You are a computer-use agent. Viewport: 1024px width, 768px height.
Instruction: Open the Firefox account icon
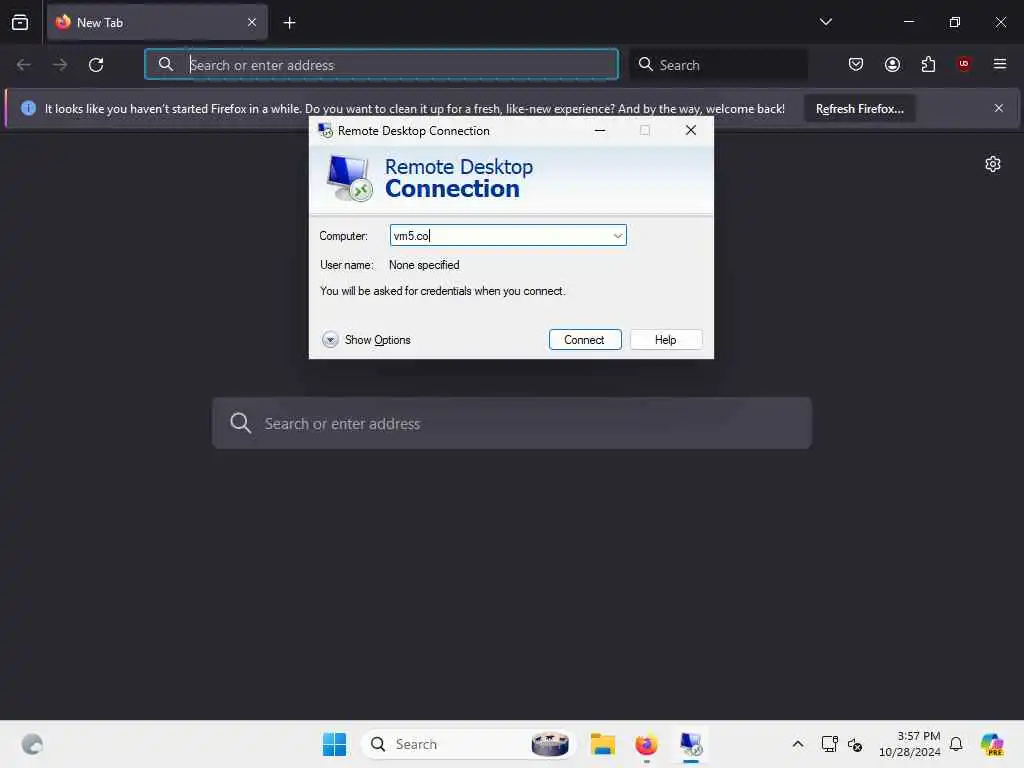tap(892, 64)
